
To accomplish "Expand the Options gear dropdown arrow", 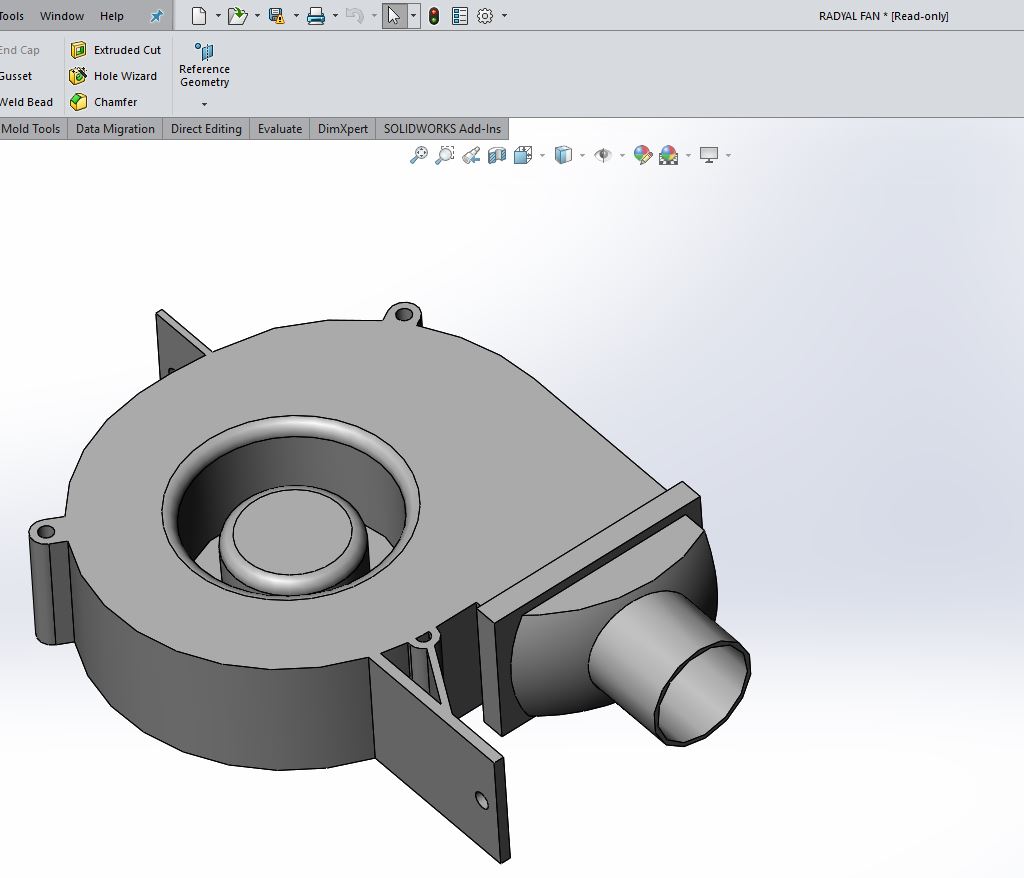I will 504,16.
